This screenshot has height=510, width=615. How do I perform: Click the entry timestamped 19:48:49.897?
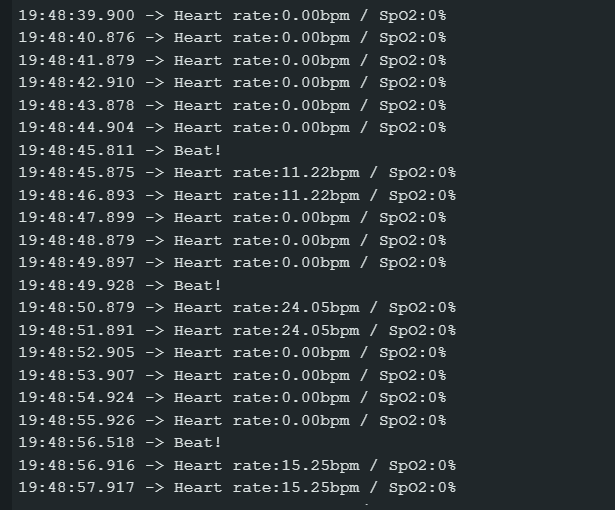click(x=232, y=263)
